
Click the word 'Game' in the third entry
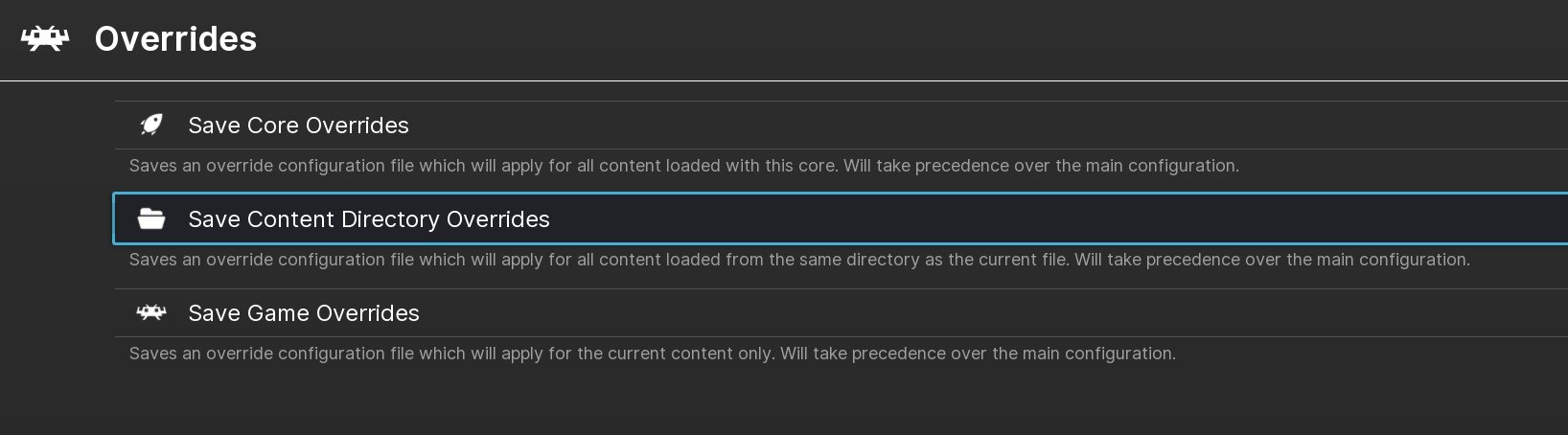278,313
